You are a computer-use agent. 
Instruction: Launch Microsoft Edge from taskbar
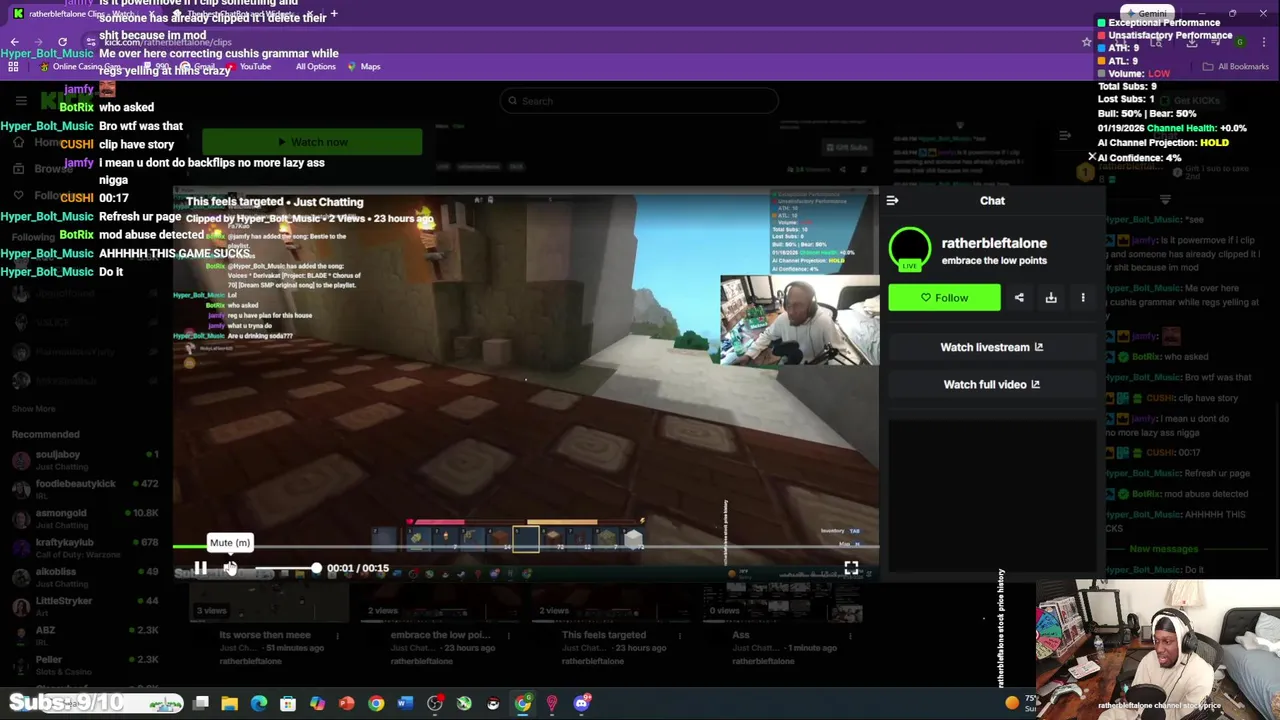[x=259, y=703]
